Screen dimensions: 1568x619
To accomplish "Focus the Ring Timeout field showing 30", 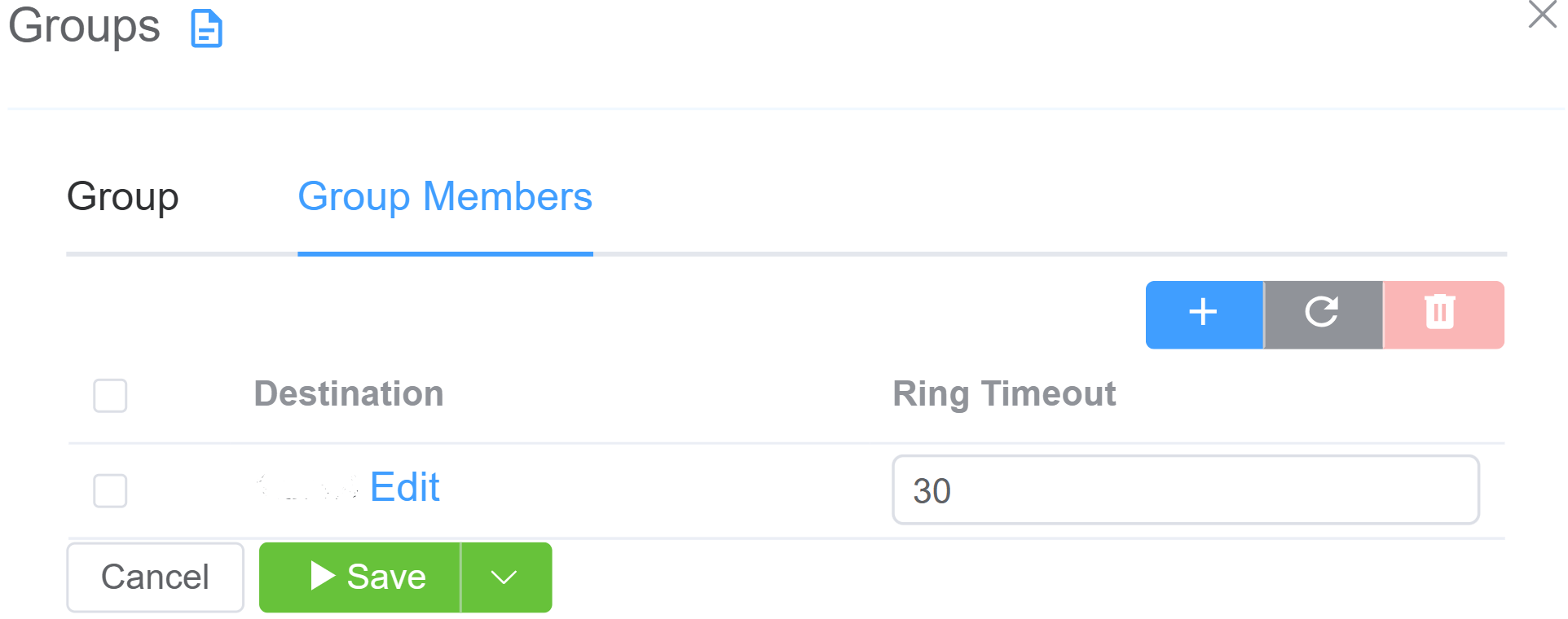I will [x=1185, y=490].
